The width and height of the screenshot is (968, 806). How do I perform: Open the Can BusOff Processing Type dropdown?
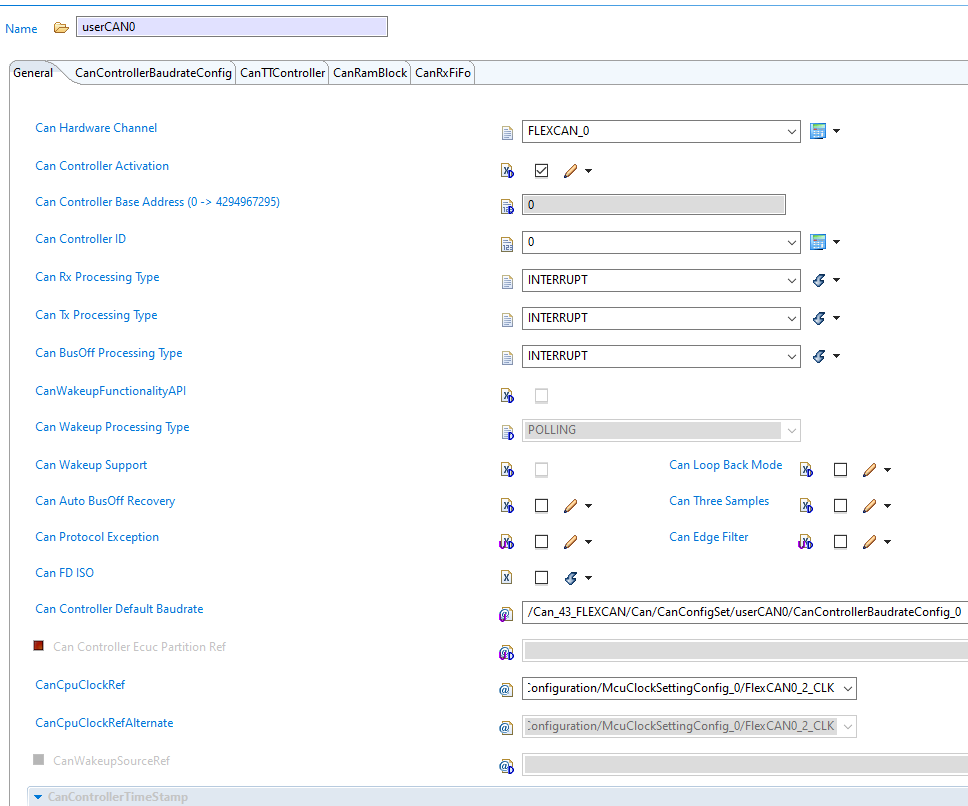[791, 356]
